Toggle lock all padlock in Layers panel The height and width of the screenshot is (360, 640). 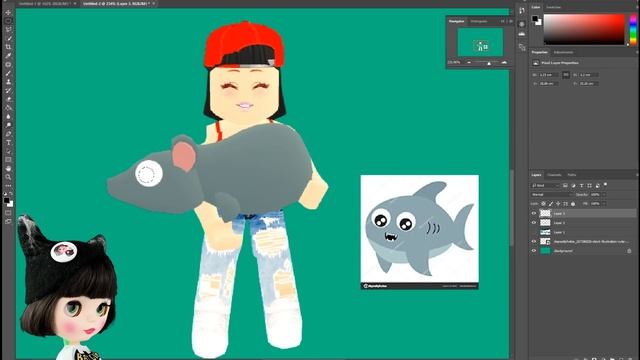click(573, 203)
